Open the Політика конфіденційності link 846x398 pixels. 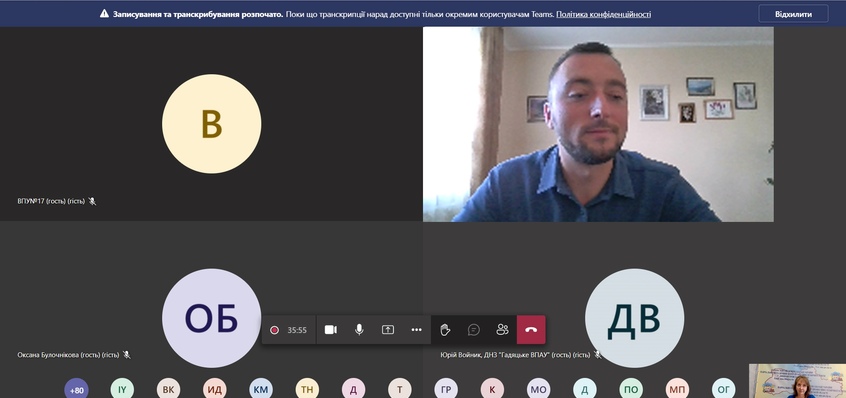click(603, 14)
